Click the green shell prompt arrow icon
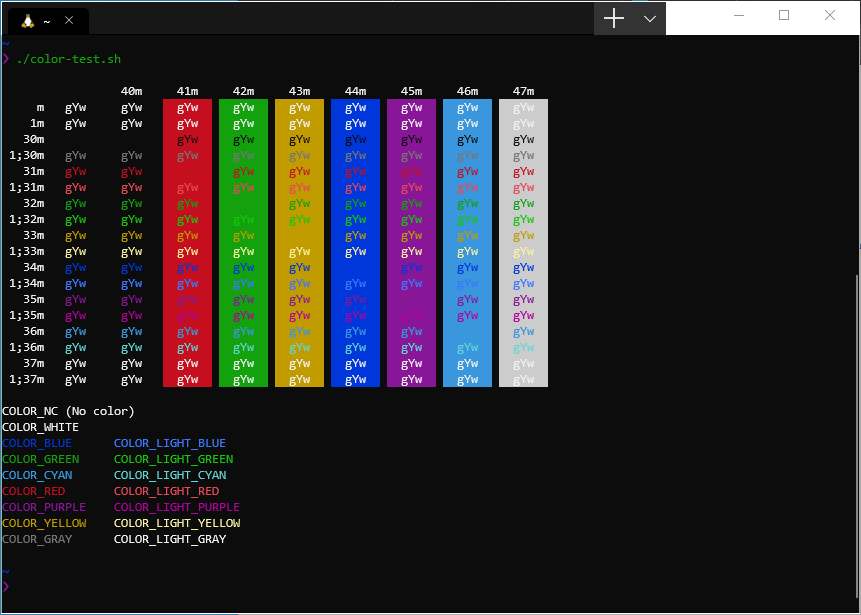Screen dimensions: 861x615 (x=8, y=59)
